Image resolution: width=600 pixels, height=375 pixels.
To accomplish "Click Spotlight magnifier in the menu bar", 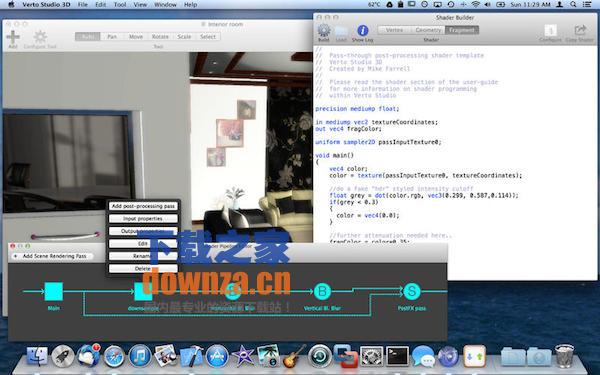I will click(573, 5).
